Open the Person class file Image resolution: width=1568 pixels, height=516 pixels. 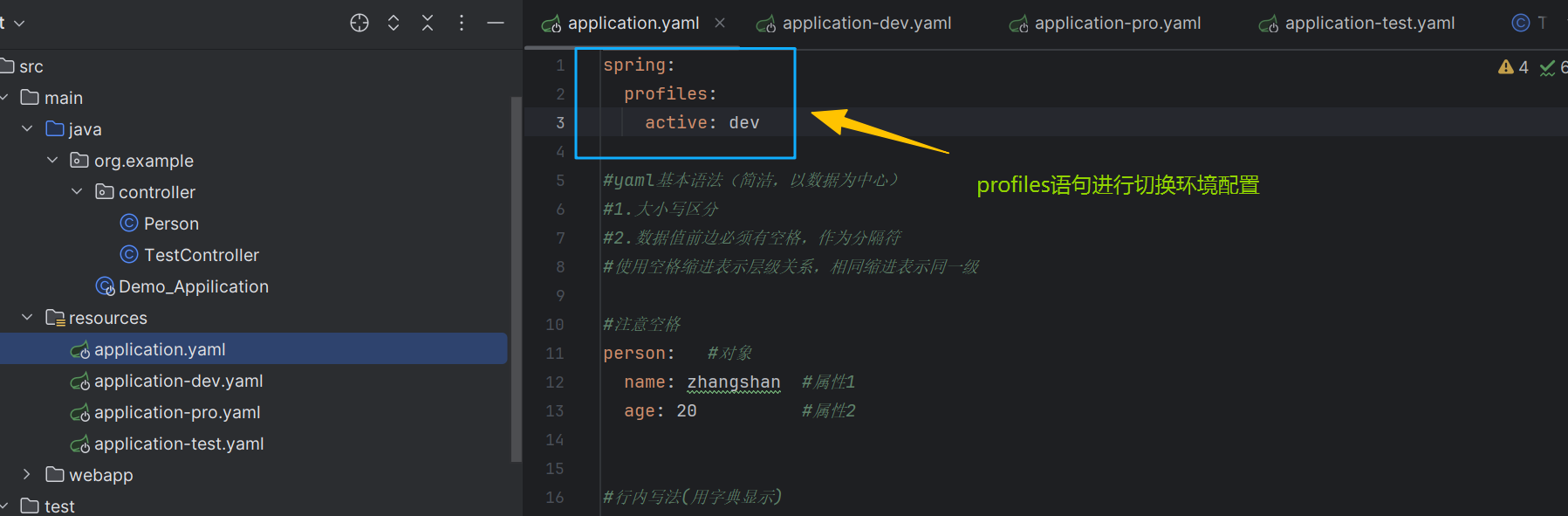click(171, 224)
